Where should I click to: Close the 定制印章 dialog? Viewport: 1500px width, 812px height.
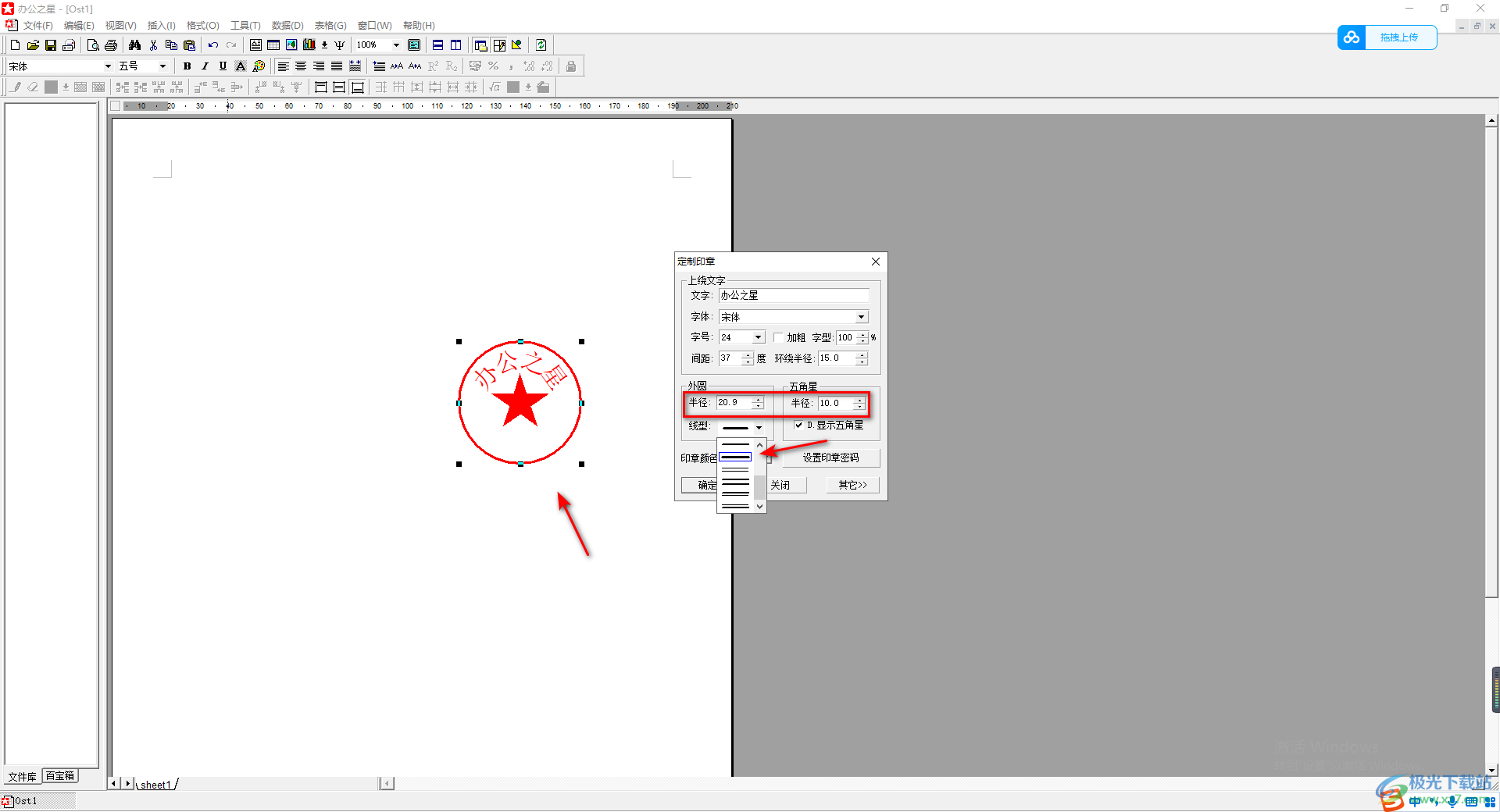coord(876,262)
